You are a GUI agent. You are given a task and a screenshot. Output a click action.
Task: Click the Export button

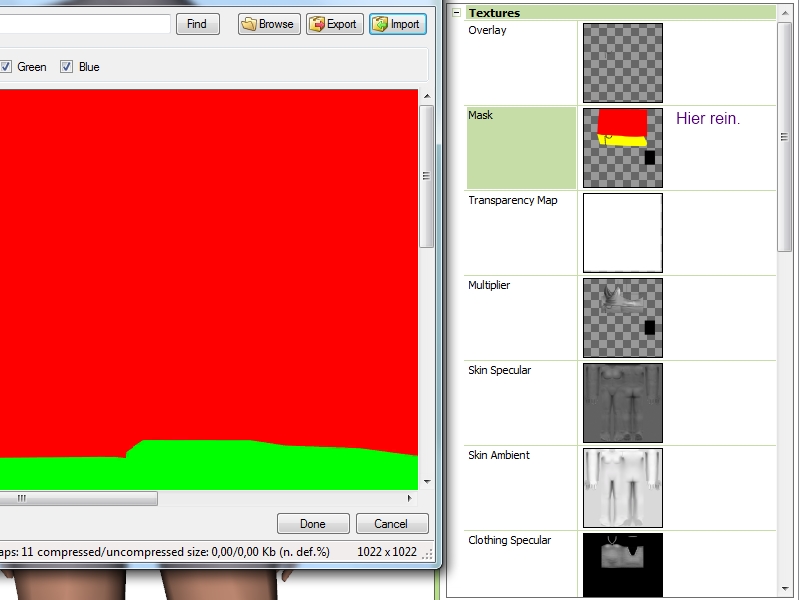(x=334, y=24)
